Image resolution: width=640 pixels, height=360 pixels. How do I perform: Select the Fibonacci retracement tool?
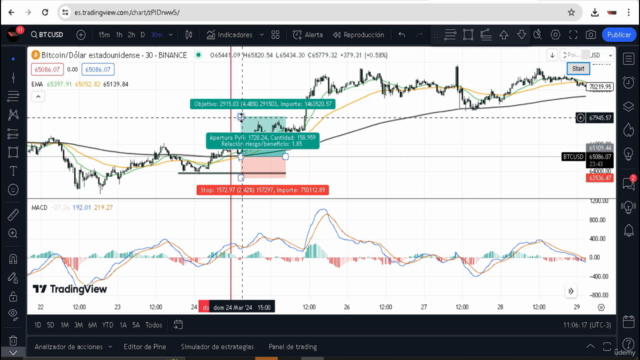coord(13,96)
